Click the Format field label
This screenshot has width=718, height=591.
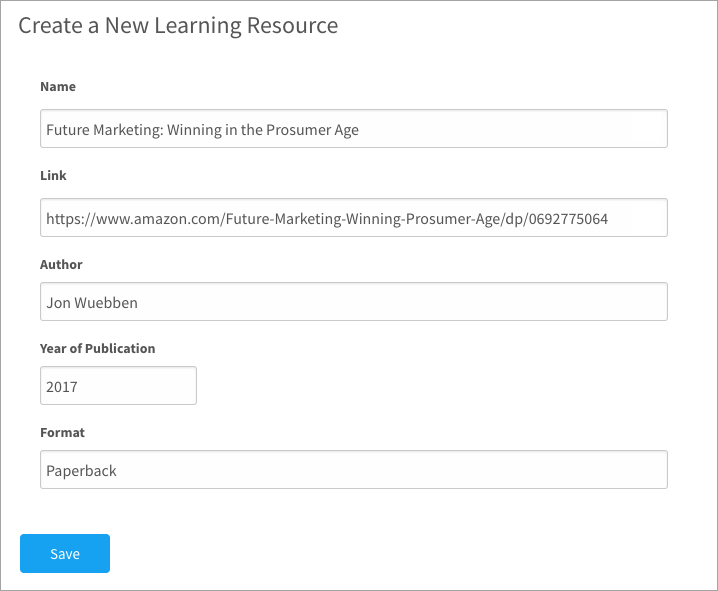coord(62,433)
